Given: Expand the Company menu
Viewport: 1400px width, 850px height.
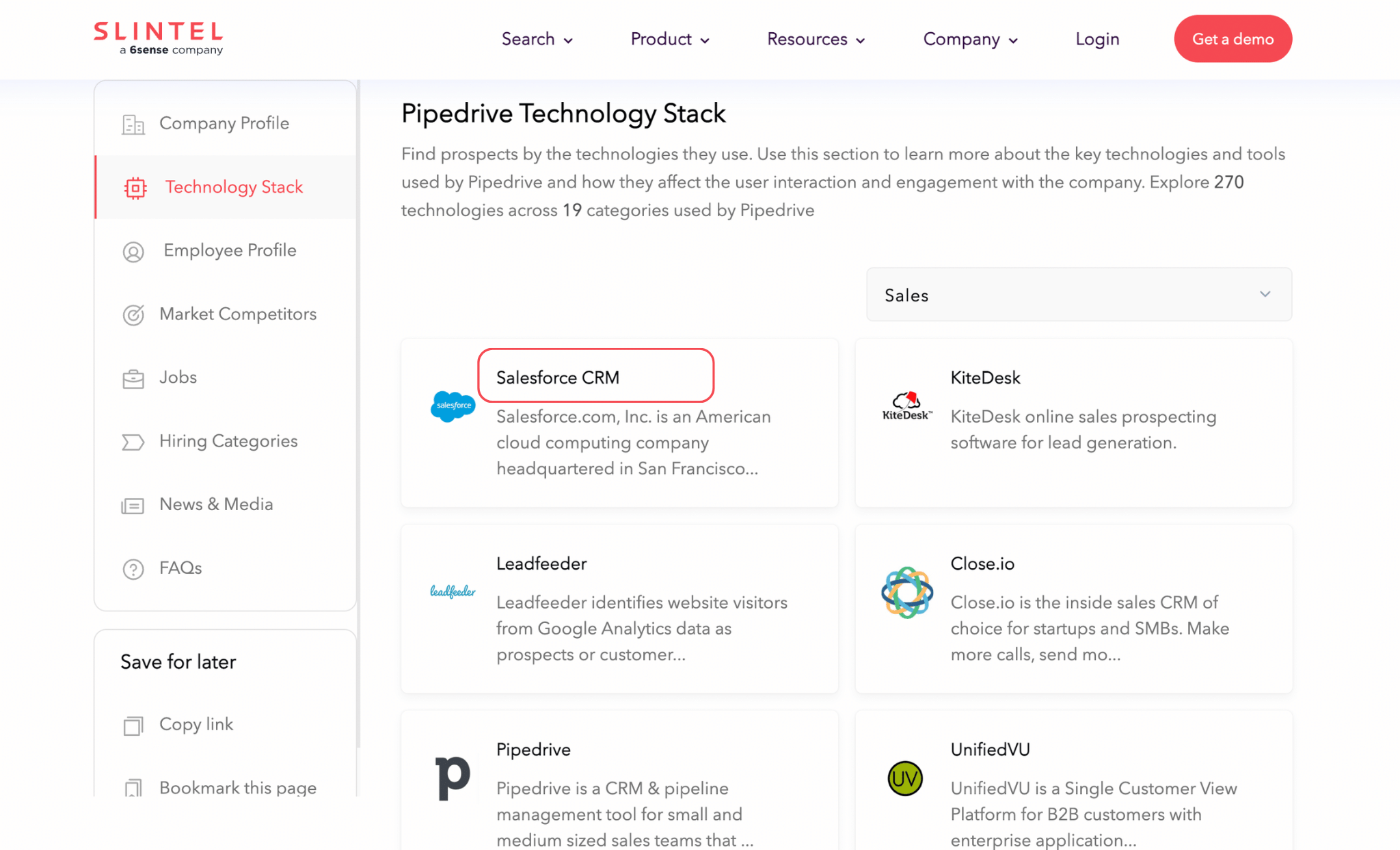Looking at the screenshot, I should click(x=970, y=39).
